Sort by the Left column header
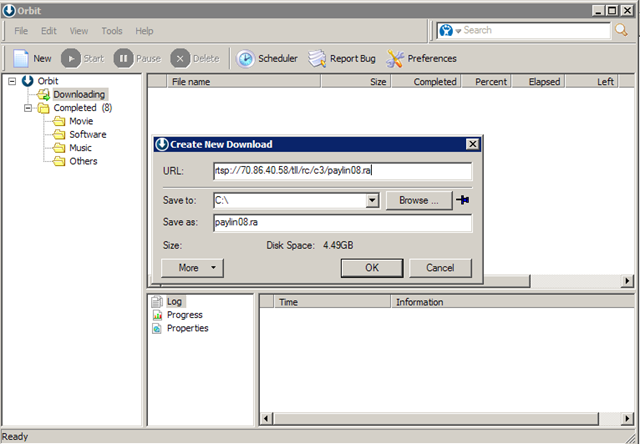Image resolution: width=640 pixels, height=444 pixels. [x=592, y=82]
